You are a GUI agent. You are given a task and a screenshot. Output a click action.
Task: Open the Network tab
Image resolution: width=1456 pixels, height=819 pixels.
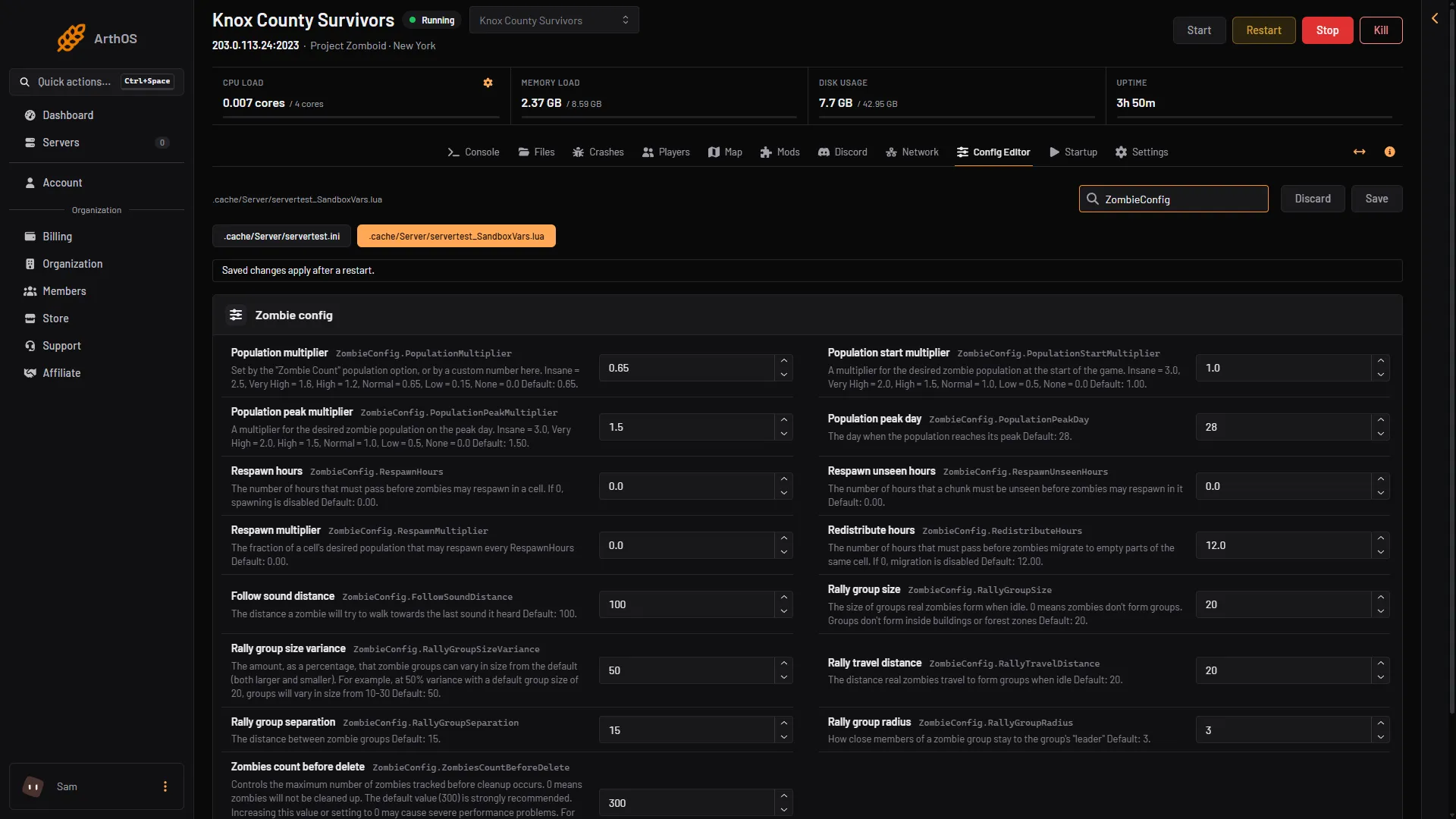click(x=912, y=152)
